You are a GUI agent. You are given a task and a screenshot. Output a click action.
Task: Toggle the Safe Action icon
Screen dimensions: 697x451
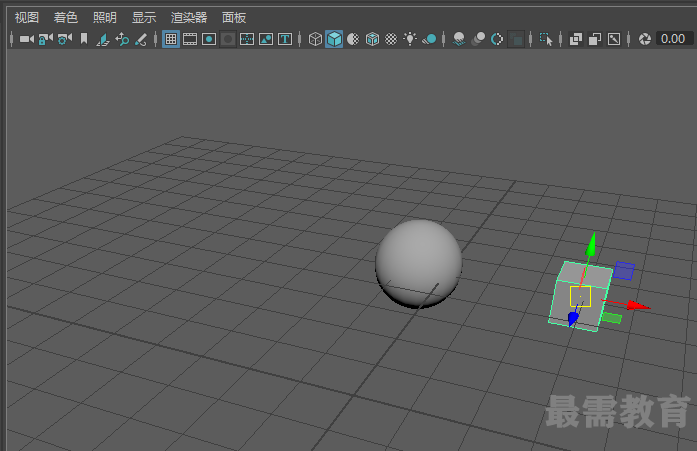point(266,39)
